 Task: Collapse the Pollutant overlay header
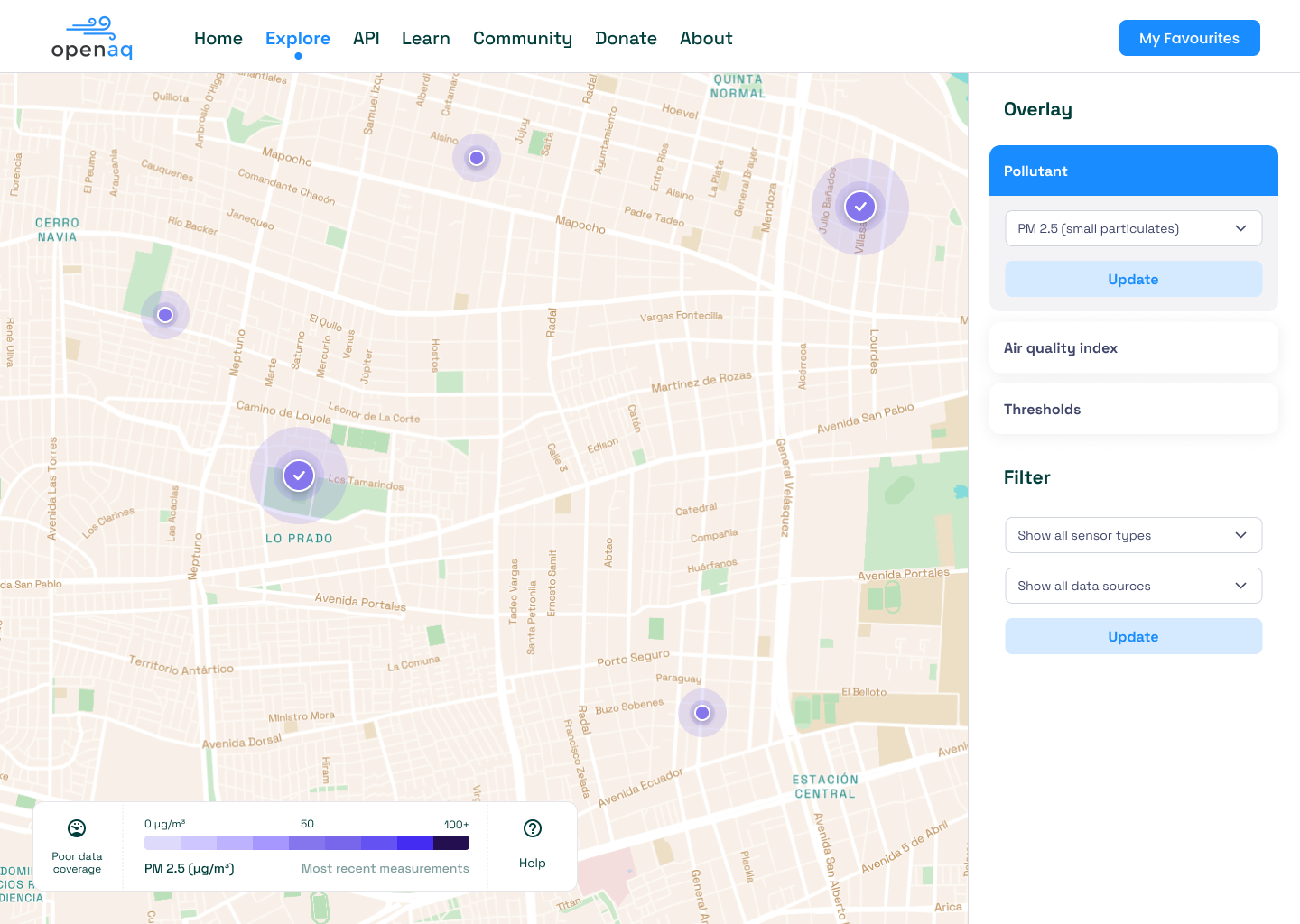coord(1133,171)
